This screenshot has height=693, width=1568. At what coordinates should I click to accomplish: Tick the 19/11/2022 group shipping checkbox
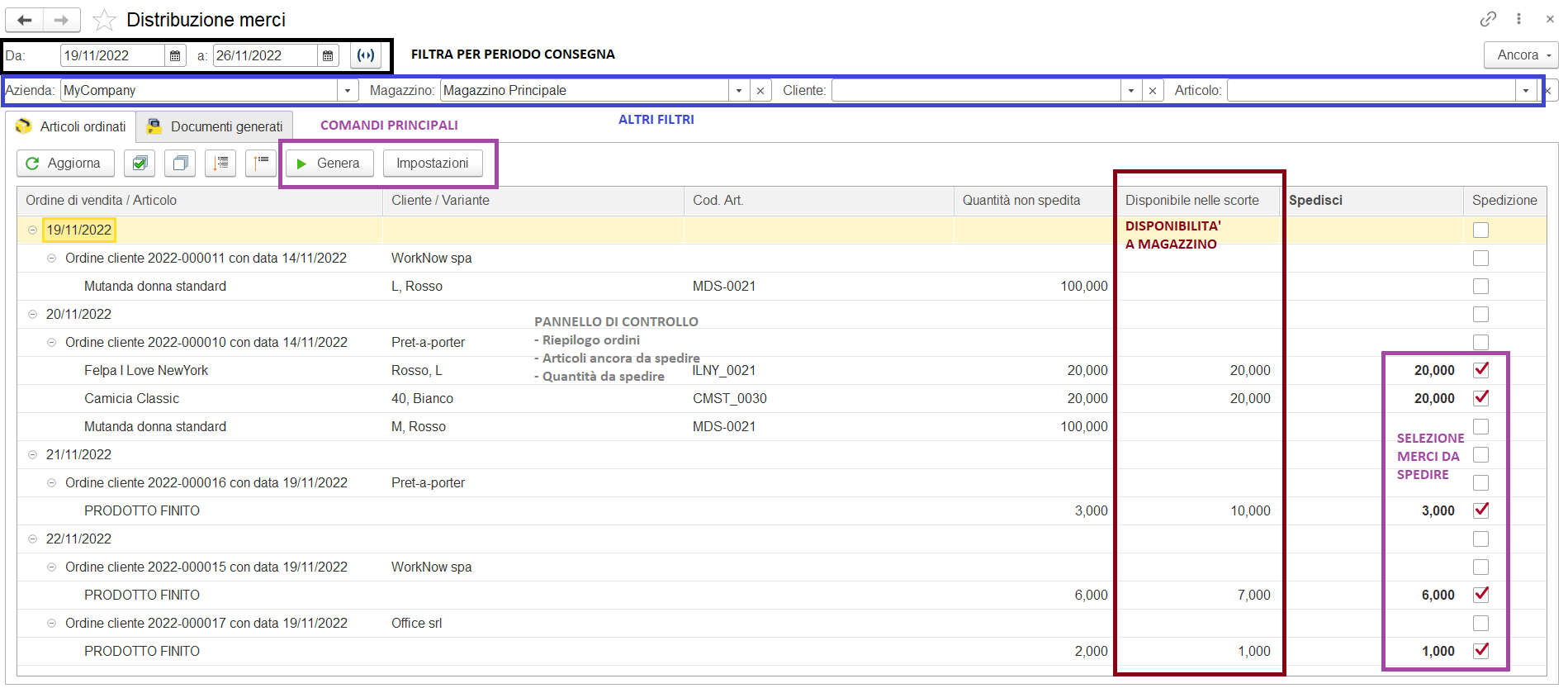coord(1481,230)
